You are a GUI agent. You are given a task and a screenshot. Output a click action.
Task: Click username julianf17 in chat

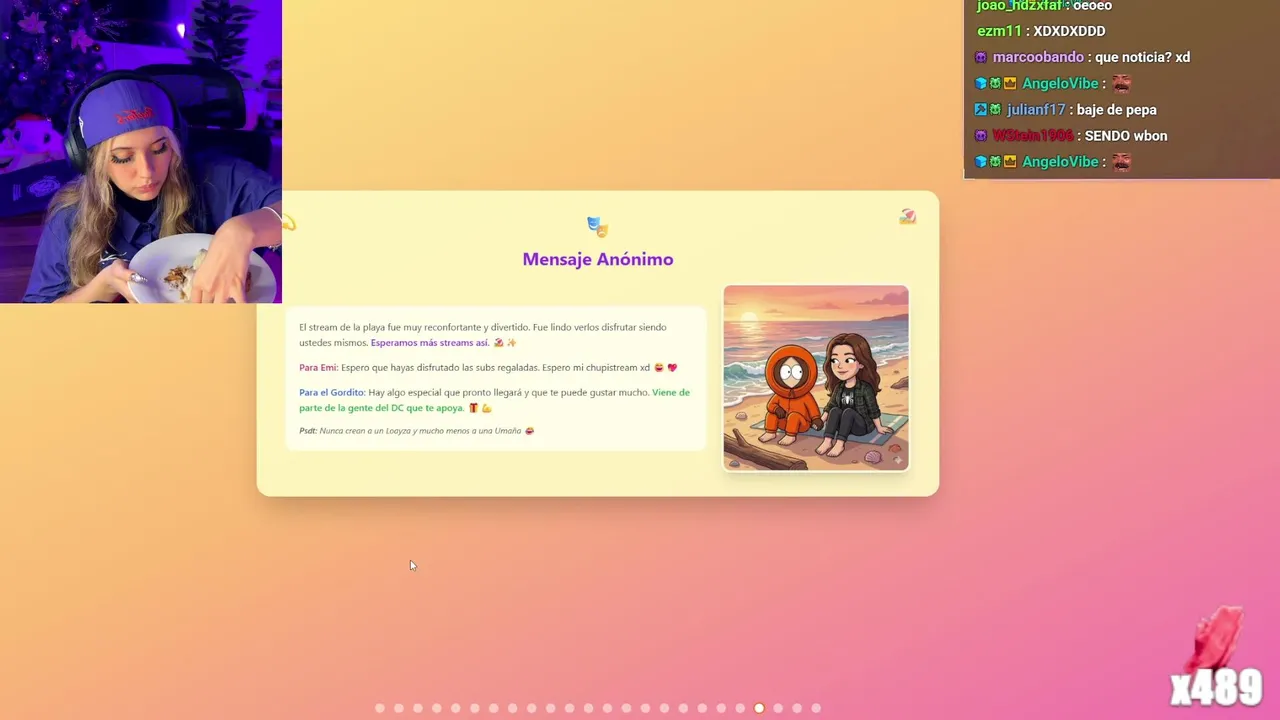point(1036,110)
